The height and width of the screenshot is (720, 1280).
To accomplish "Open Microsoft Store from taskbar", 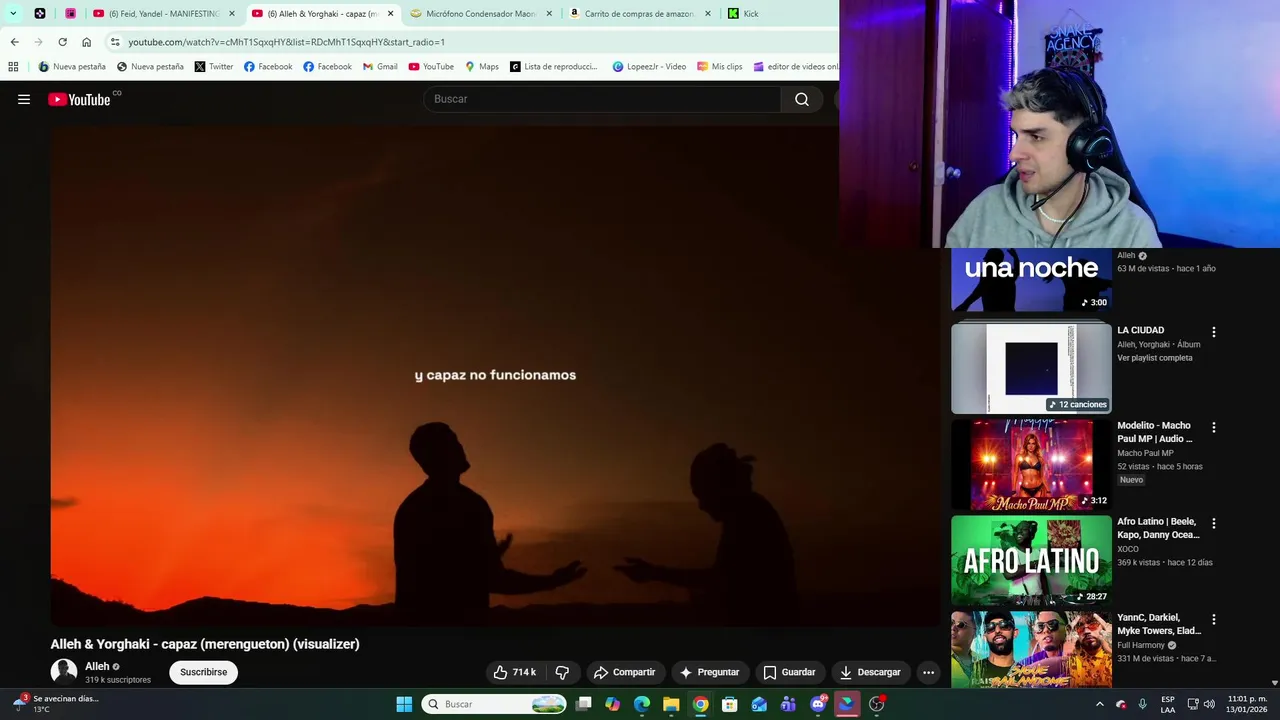I will point(730,704).
